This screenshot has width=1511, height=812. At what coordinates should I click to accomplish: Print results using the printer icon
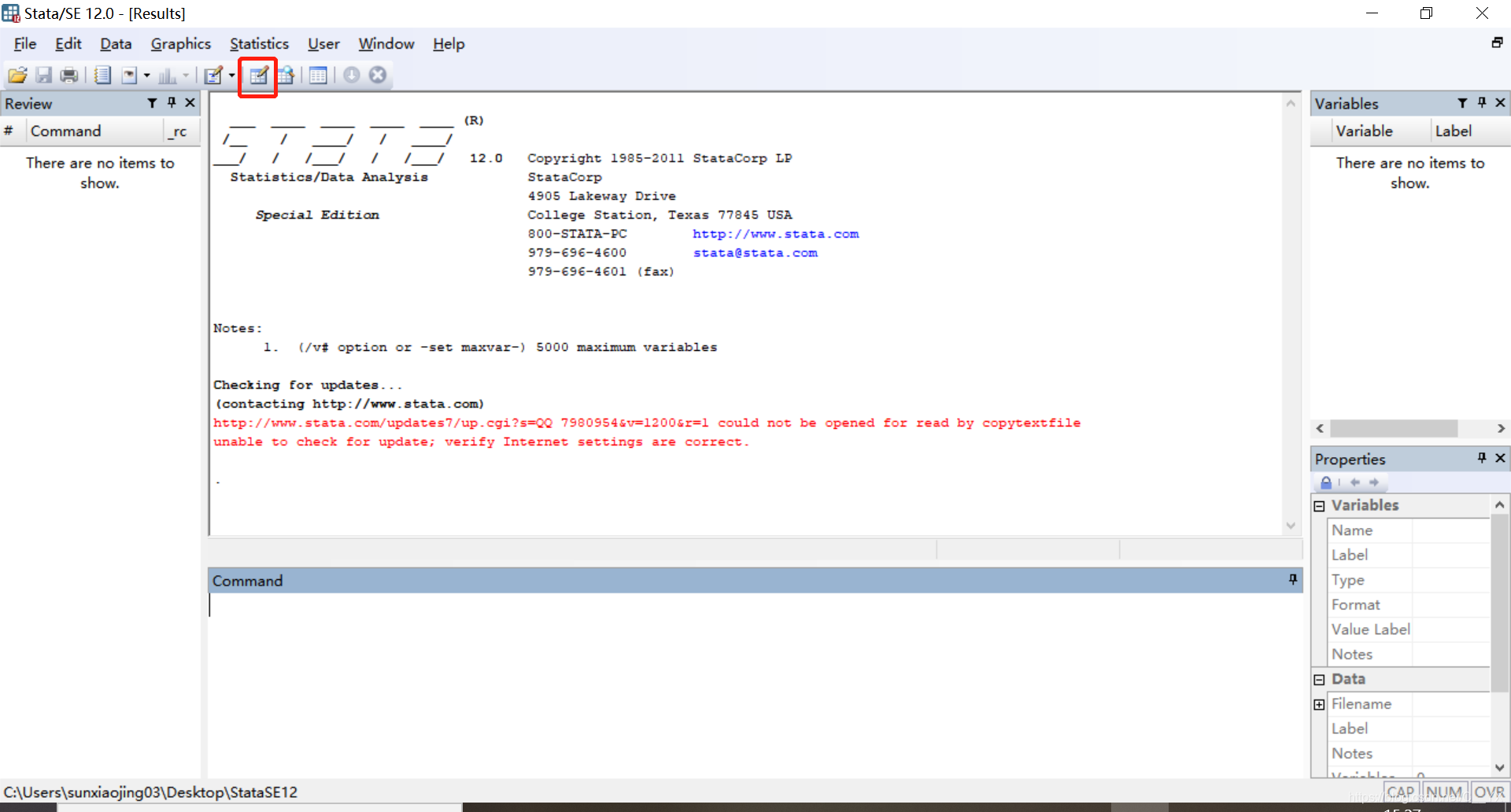click(69, 75)
